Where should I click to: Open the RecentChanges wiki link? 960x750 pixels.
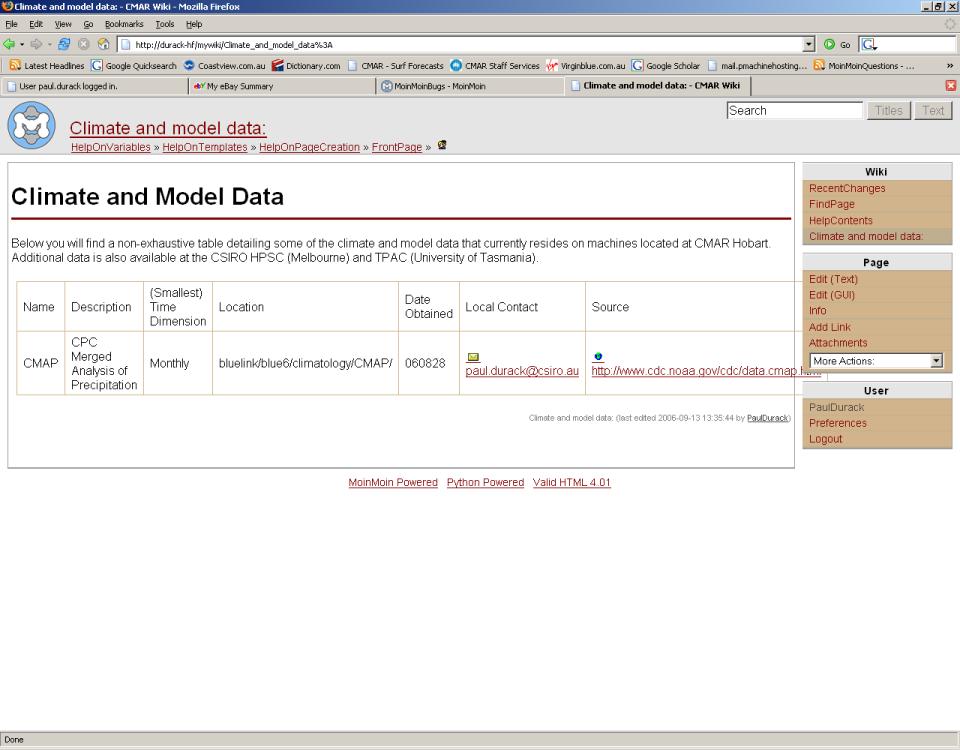pos(846,188)
